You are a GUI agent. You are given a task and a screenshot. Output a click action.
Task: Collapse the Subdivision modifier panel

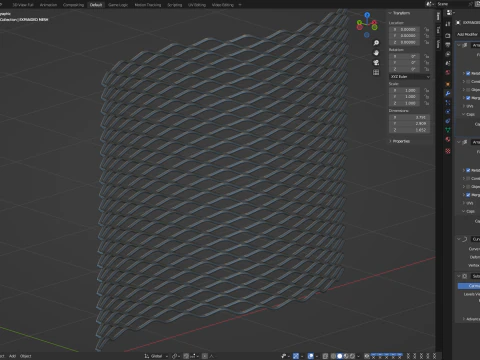pos(459,276)
